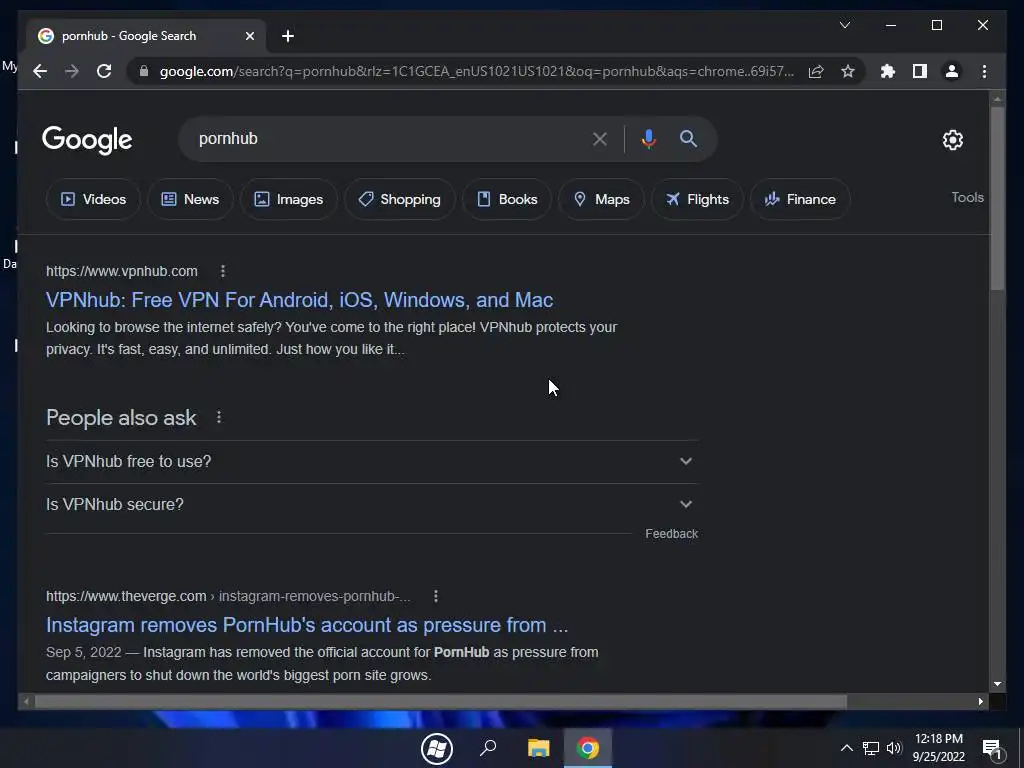Open the tab search chevron
The height and width of the screenshot is (768, 1024).
[844, 25]
